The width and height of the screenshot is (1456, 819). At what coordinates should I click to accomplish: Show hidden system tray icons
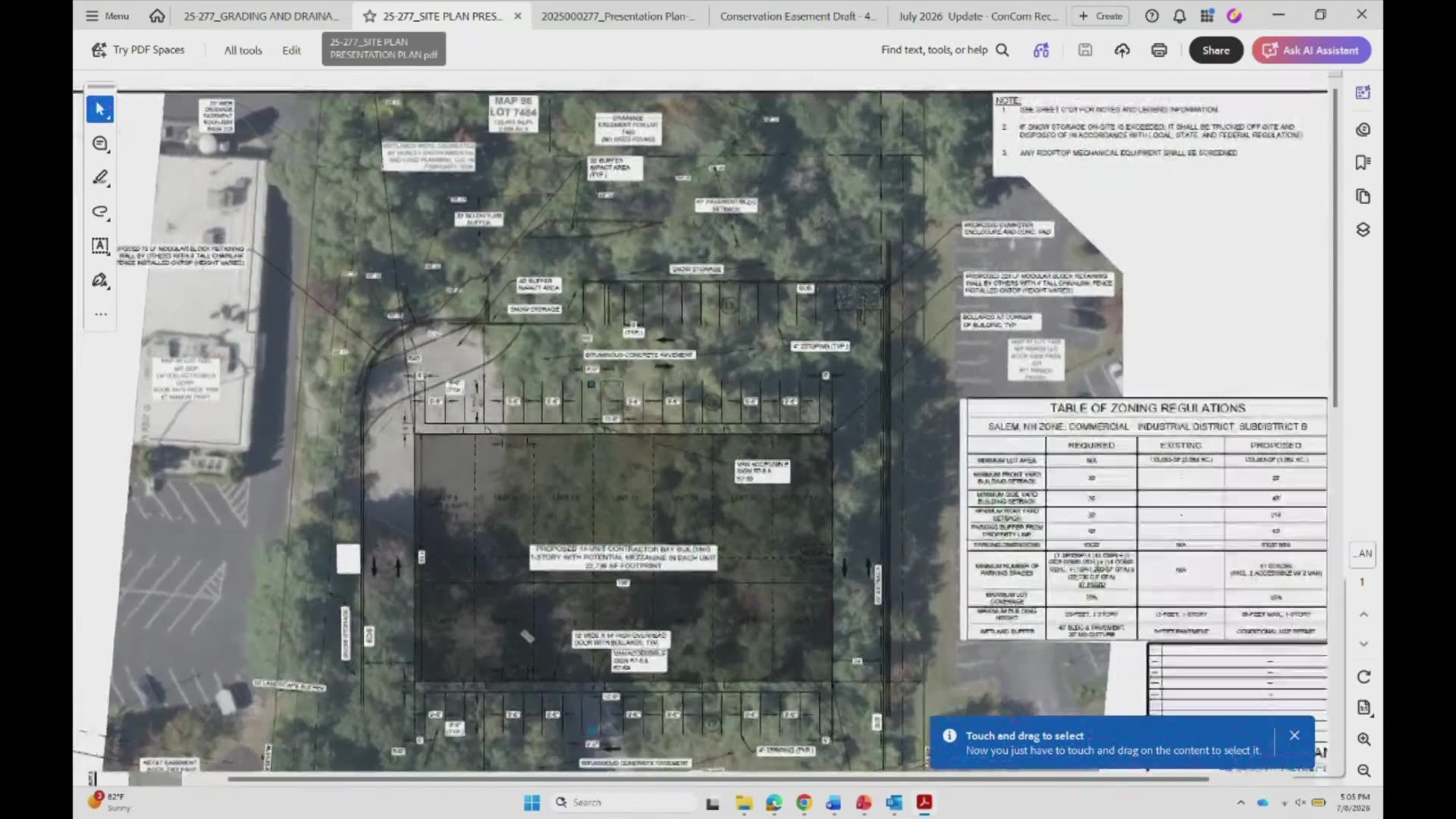1241,802
